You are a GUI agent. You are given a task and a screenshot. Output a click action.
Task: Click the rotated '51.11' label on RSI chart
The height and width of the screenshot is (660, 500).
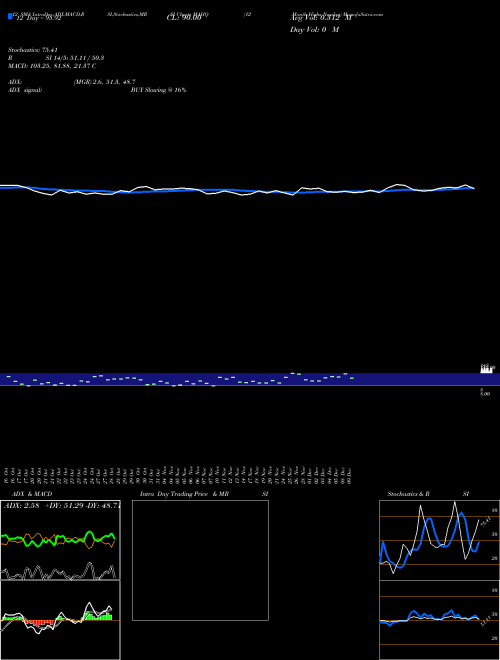486,621
